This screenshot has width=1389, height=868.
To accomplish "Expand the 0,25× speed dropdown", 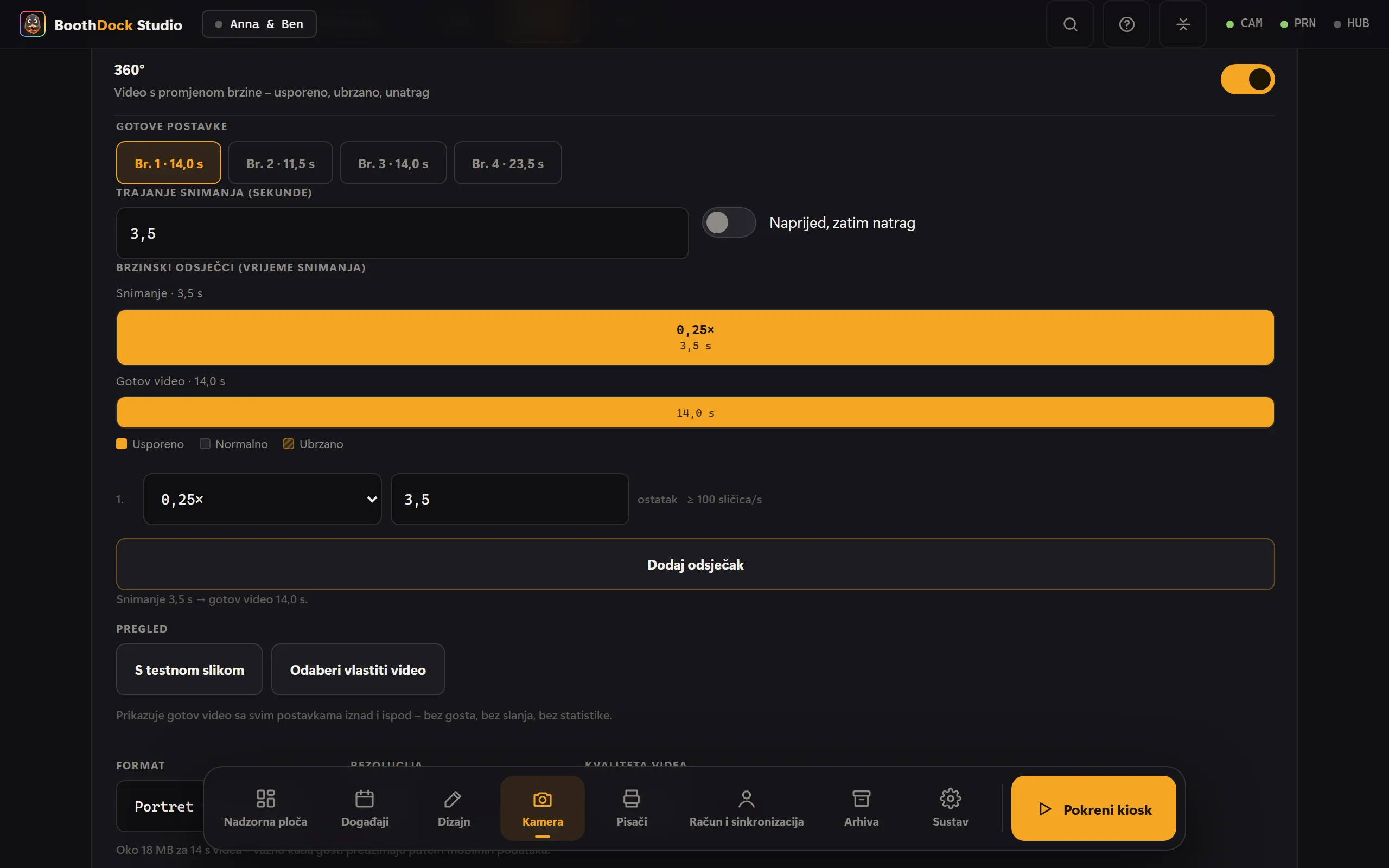I will point(262,499).
